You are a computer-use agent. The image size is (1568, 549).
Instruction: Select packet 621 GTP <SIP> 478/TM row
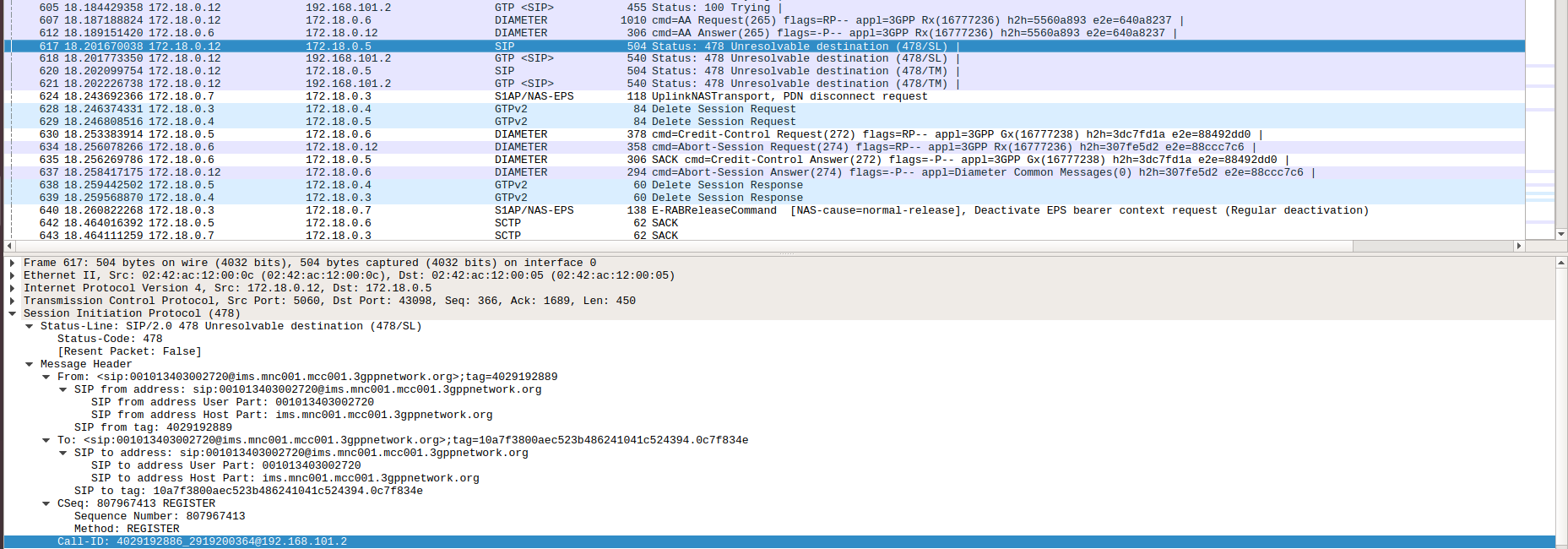(764, 84)
